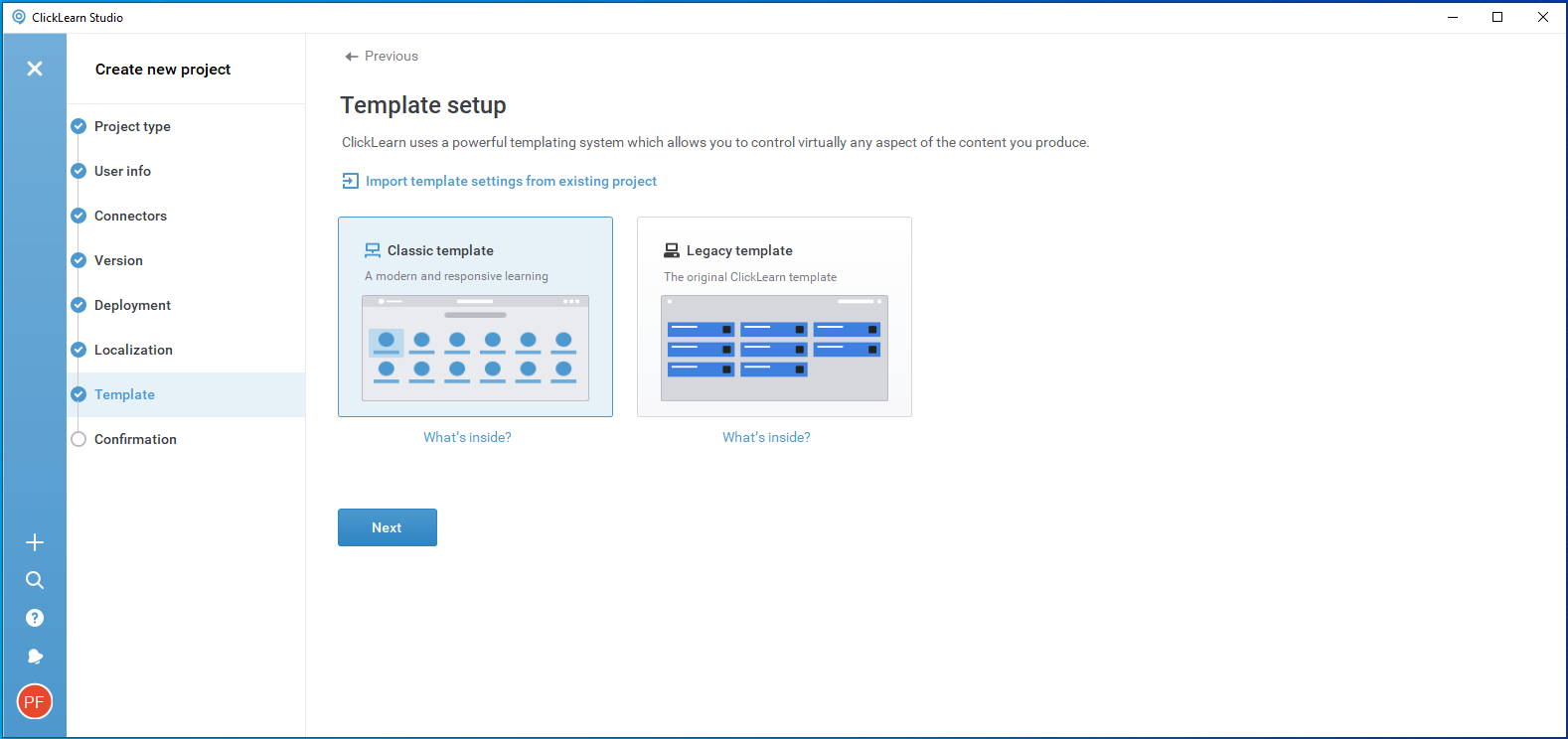Click the checkmark icon beside Project type
This screenshot has width=1568, height=739.
78,126
